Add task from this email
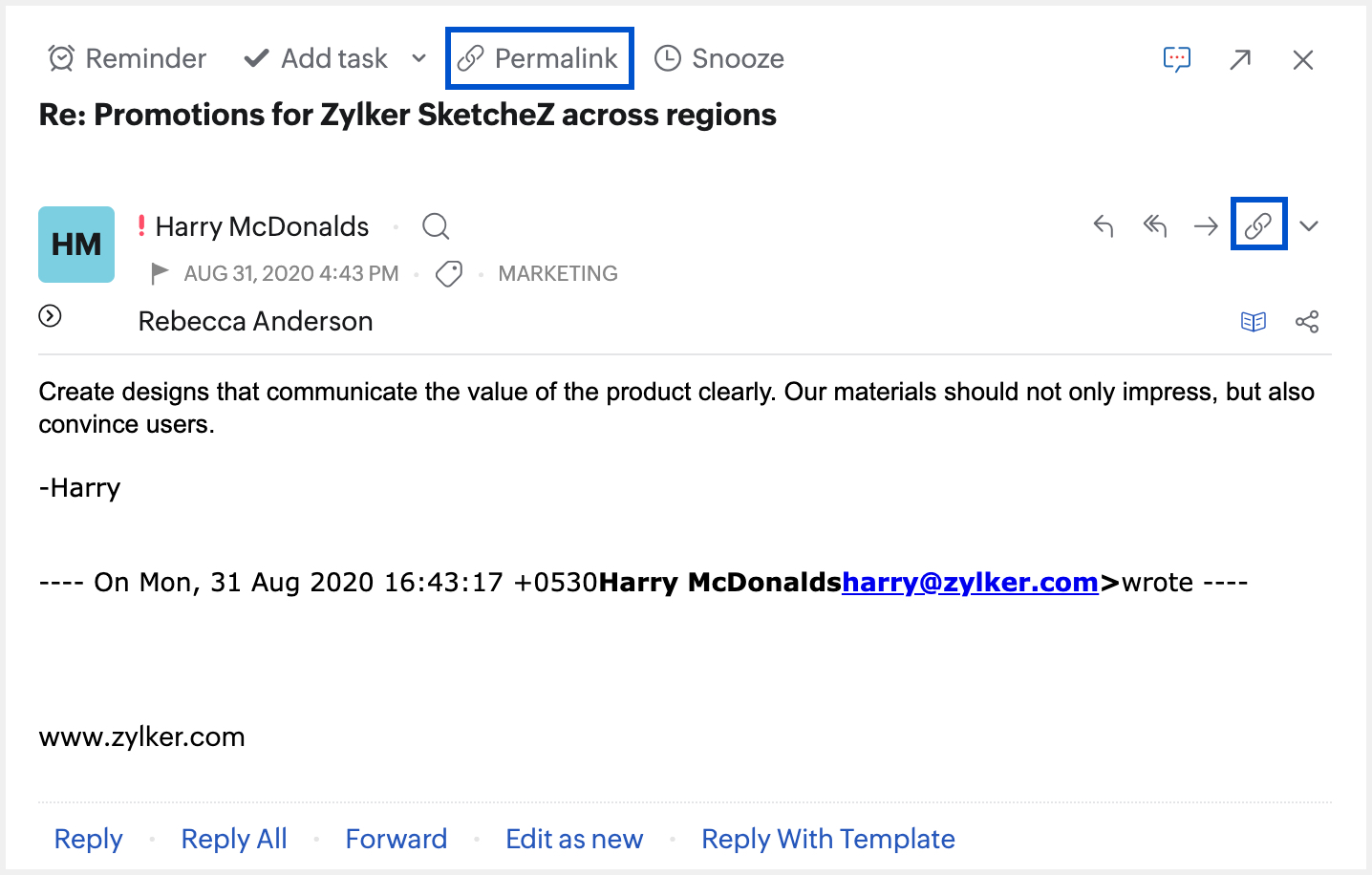Viewport: 1372px width, 875px height. point(316,59)
